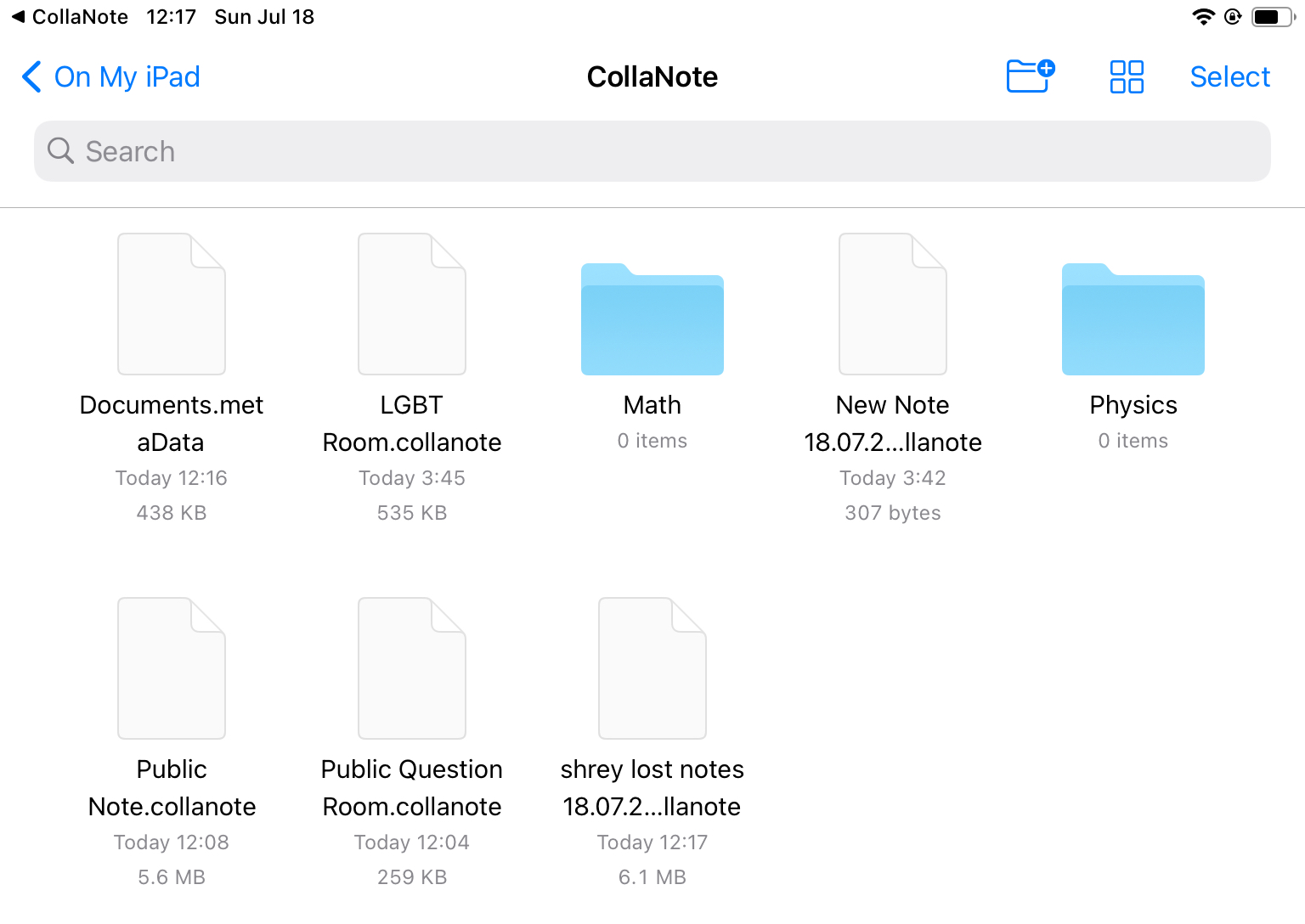The height and width of the screenshot is (924, 1305).
Task: Open Documents.metaData file icon
Action: (172, 304)
